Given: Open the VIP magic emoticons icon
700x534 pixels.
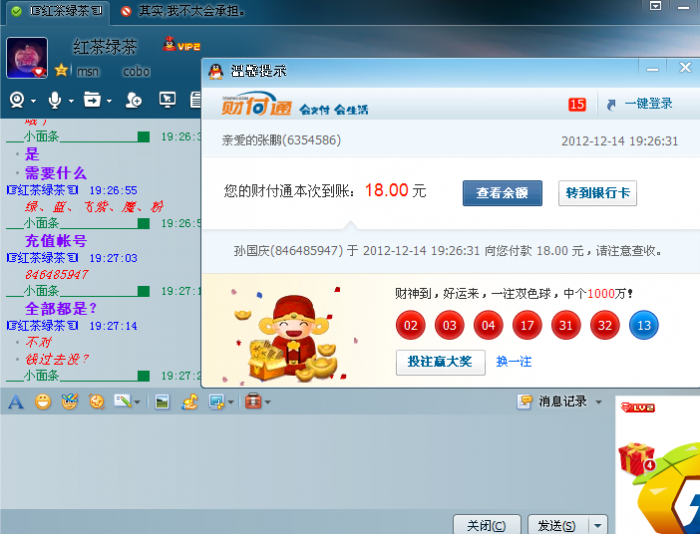Looking at the screenshot, I should [x=70, y=401].
